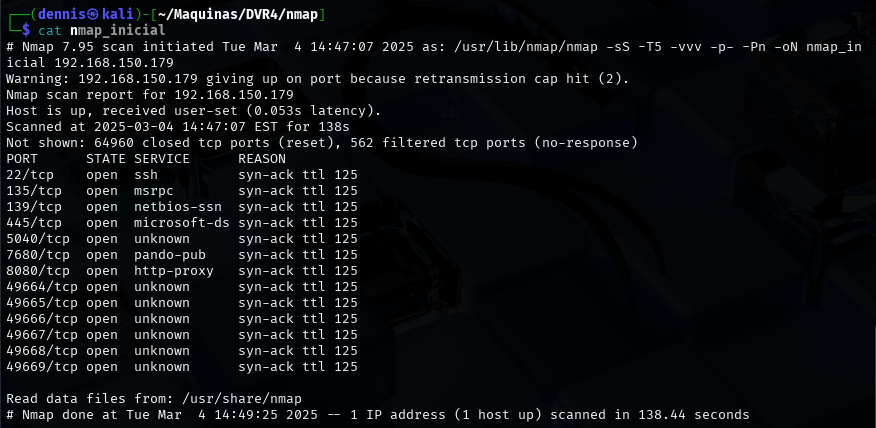The height and width of the screenshot is (428, 876).
Task: Click the 49669/tcp port entry
Action: [x=42, y=367]
